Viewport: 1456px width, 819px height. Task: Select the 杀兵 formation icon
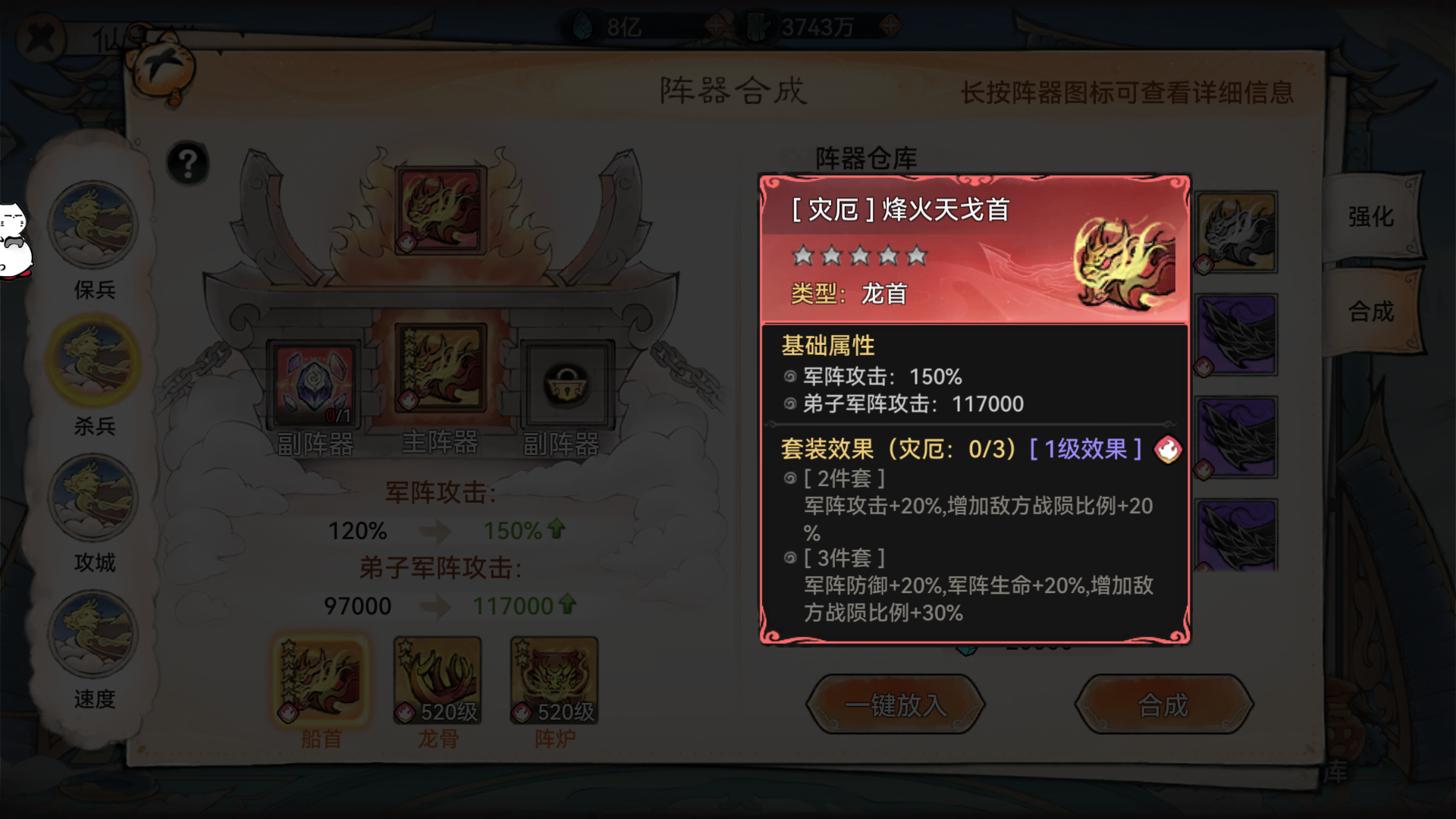[93, 360]
